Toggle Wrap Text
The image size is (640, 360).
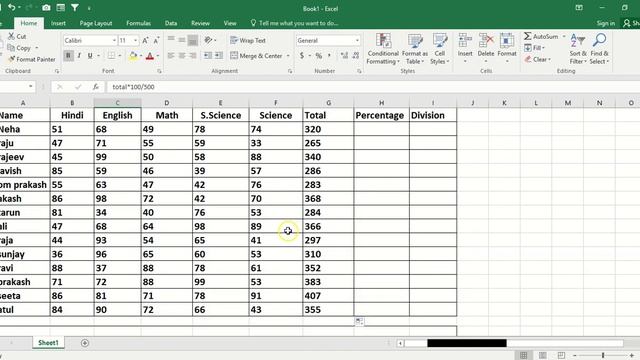pos(248,40)
